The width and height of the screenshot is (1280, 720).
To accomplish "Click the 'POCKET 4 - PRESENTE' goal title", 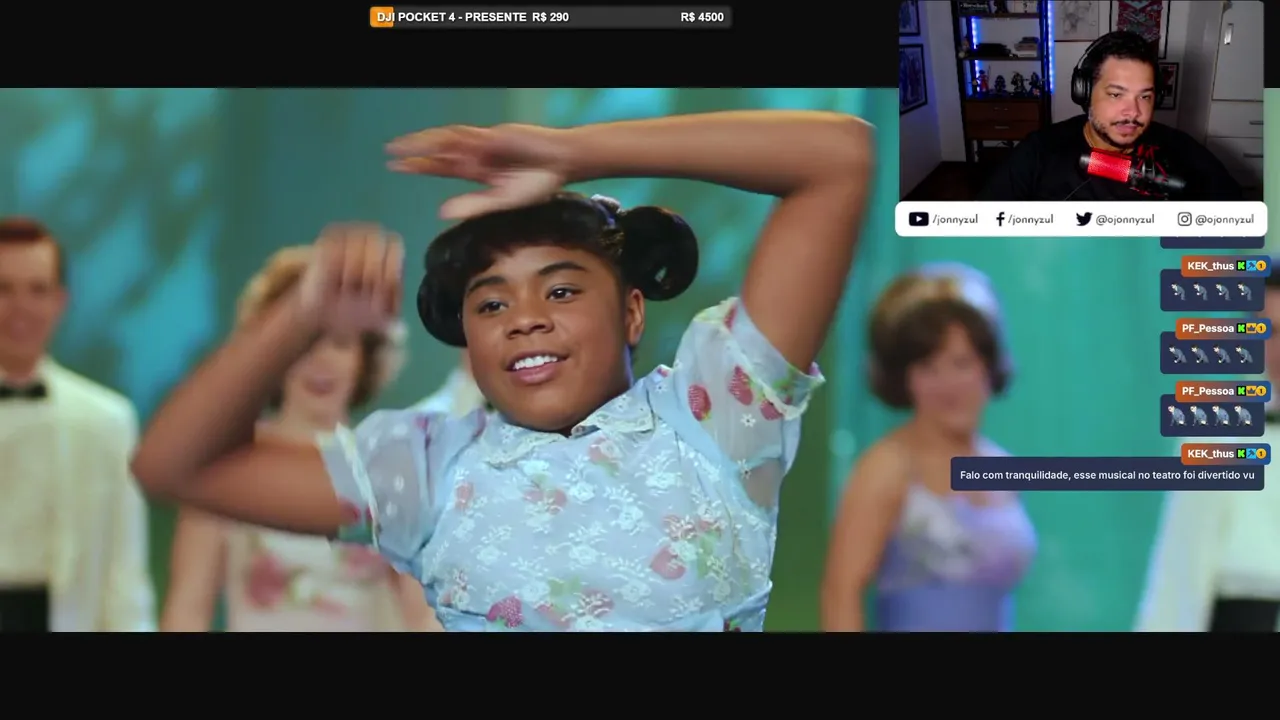I will 462,17.
